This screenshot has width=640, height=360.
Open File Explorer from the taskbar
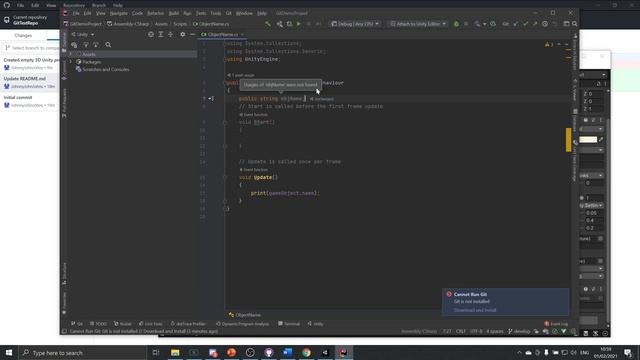(x=175, y=353)
